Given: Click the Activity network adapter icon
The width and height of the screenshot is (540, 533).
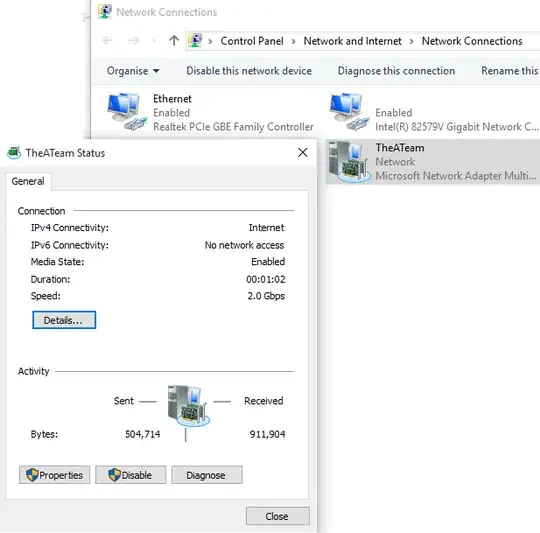Looking at the screenshot, I should click(x=188, y=406).
